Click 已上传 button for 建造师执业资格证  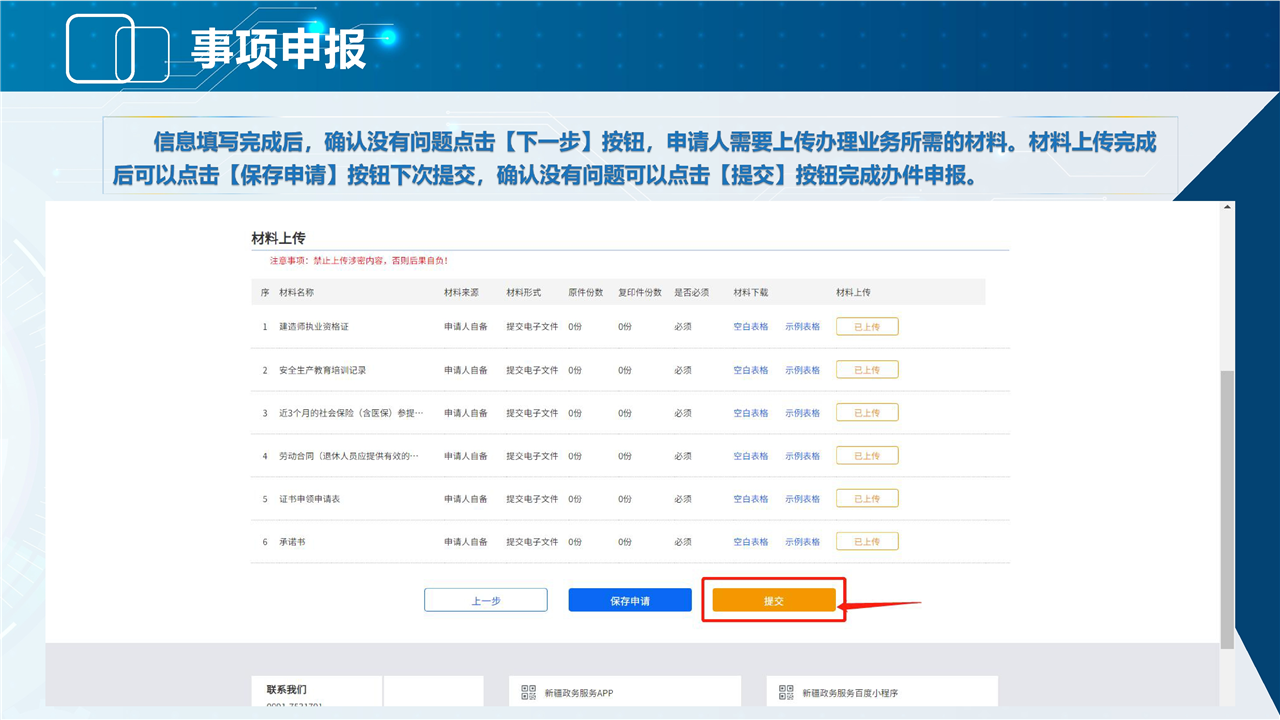tap(866, 327)
